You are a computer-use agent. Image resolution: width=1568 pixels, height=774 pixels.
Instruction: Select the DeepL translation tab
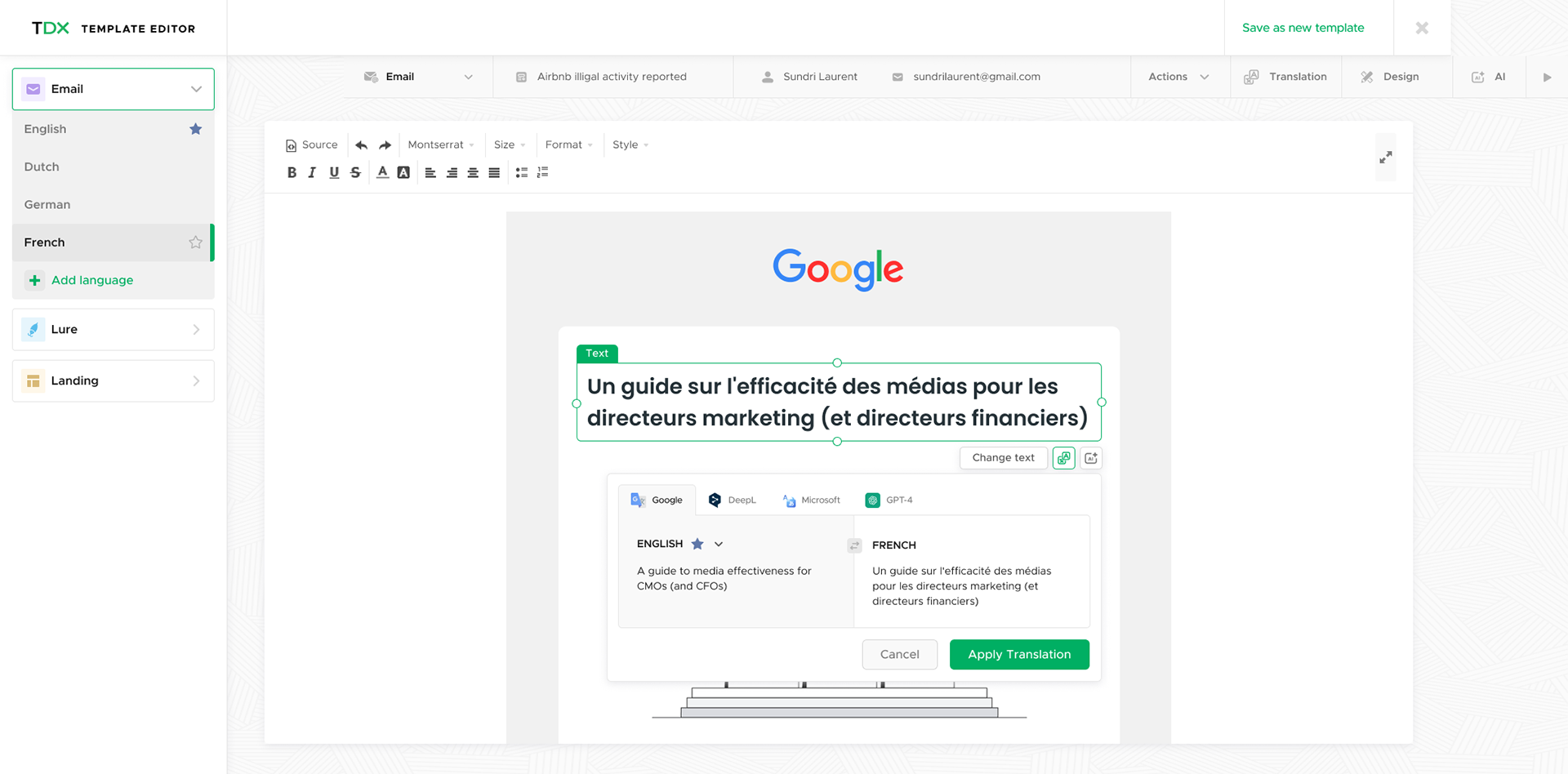(733, 500)
